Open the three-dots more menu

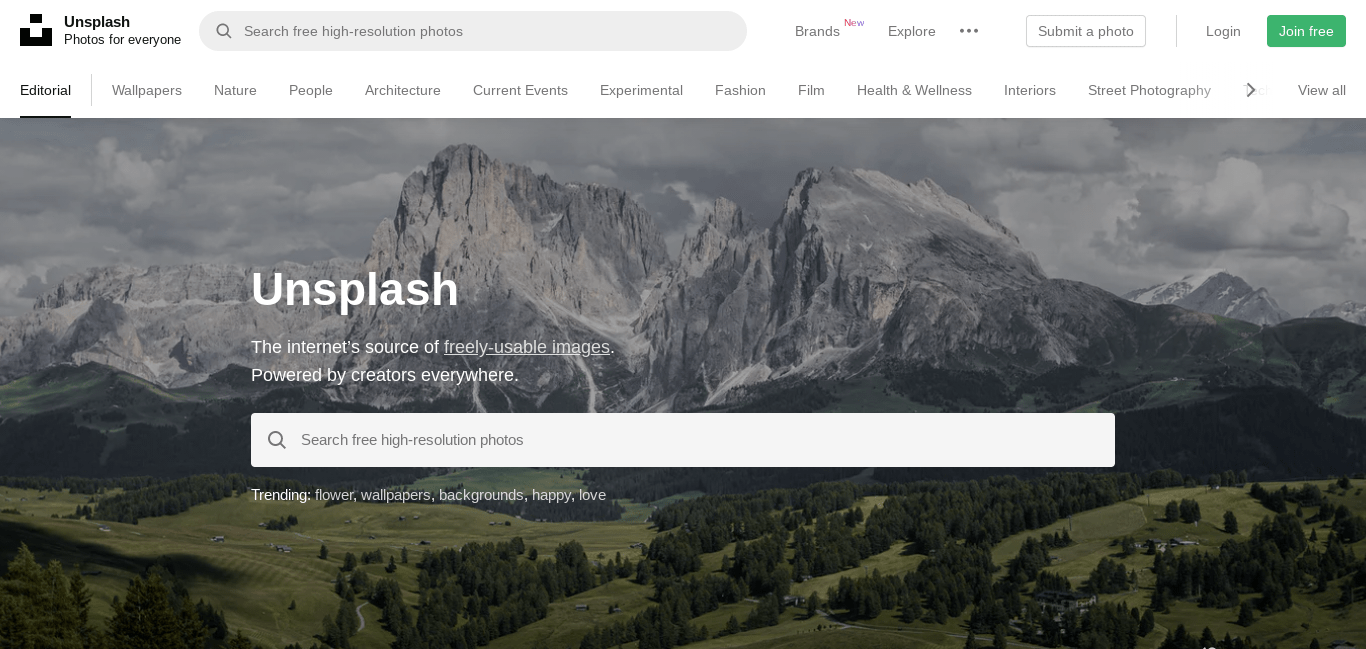969,31
